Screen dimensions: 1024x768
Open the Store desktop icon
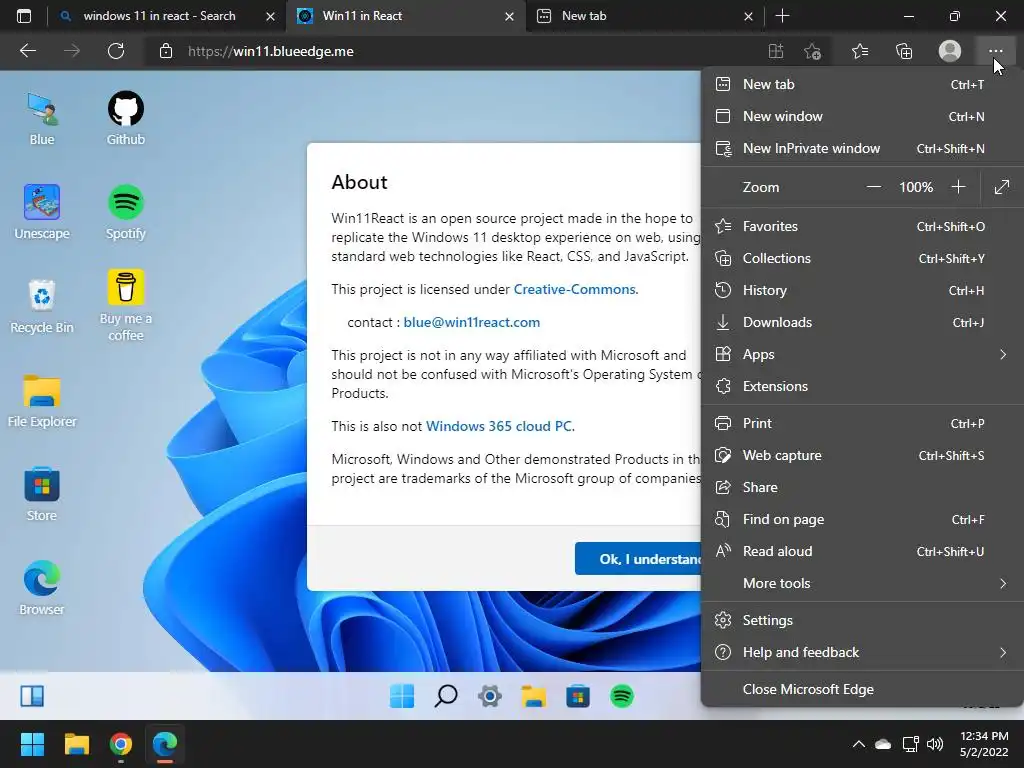click(x=42, y=494)
